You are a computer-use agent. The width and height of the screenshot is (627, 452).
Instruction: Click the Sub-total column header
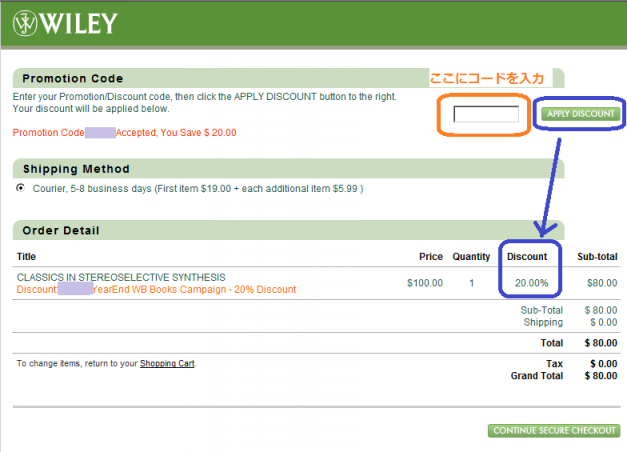click(597, 257)
